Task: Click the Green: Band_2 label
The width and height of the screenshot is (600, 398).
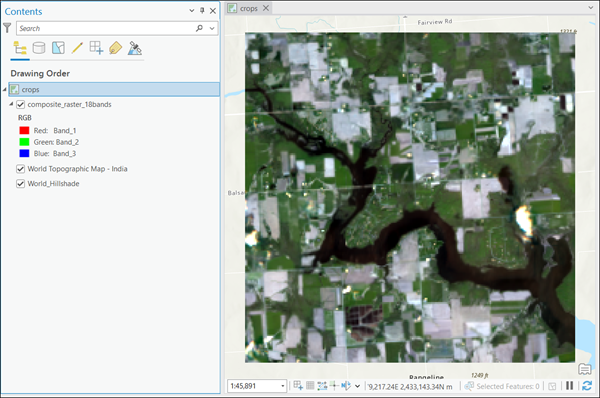Action: pos(56,142)
